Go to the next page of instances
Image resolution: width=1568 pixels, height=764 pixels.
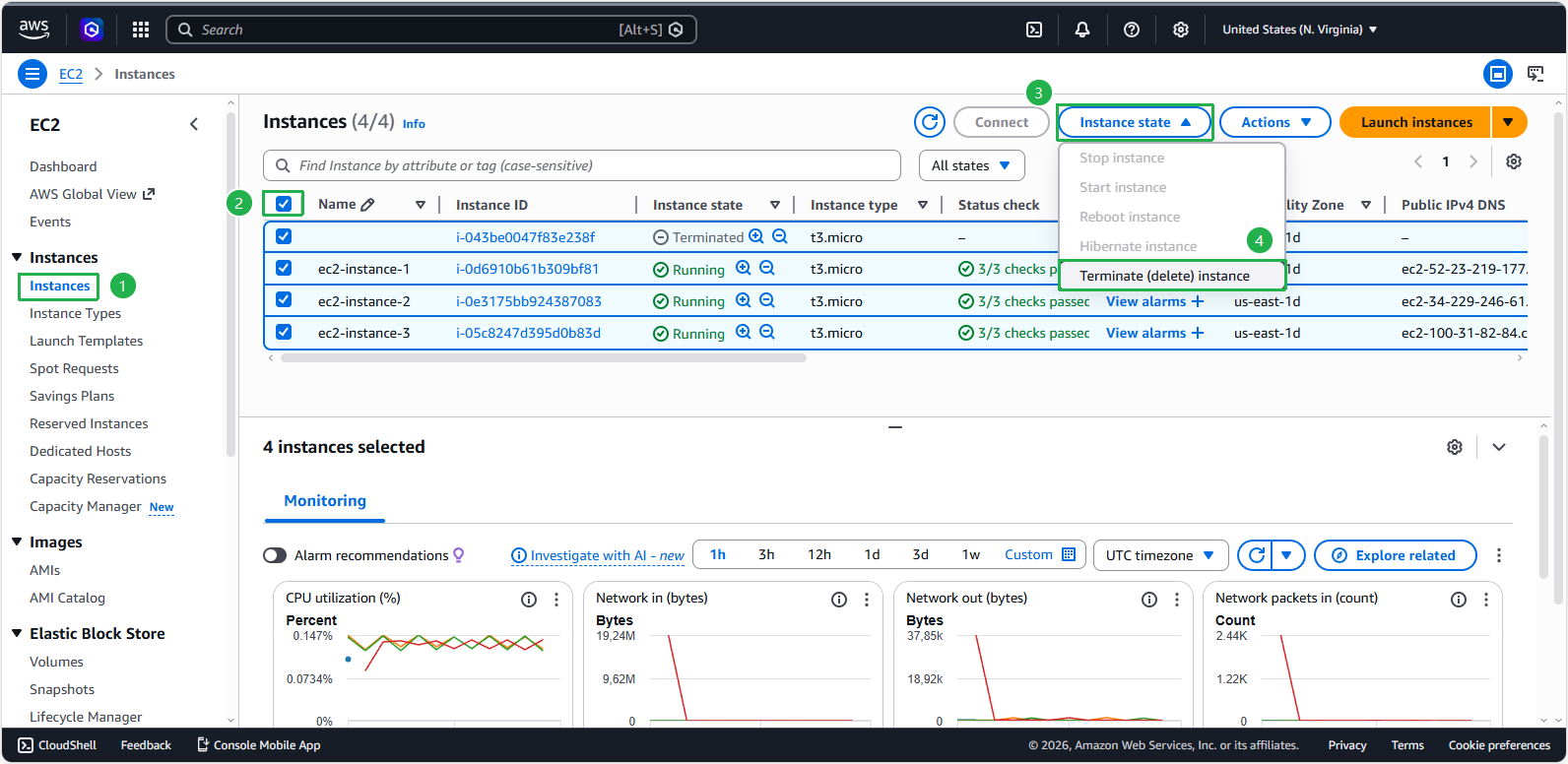click(x=1473, y=161)
